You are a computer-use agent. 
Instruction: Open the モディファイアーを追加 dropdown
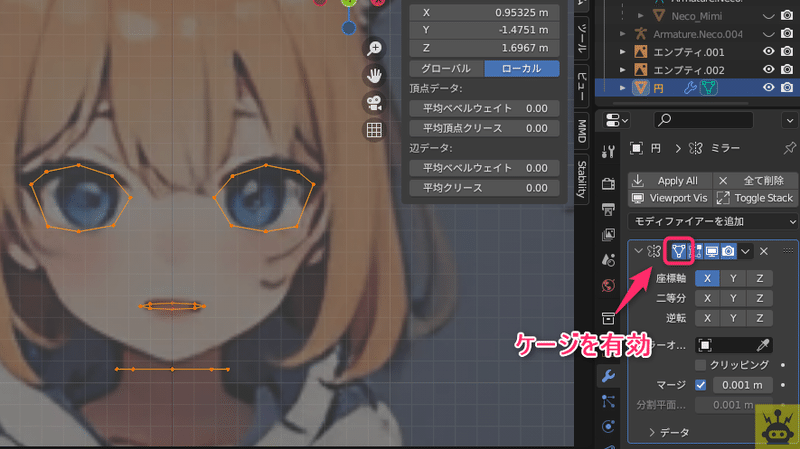(x=713, y=221)
